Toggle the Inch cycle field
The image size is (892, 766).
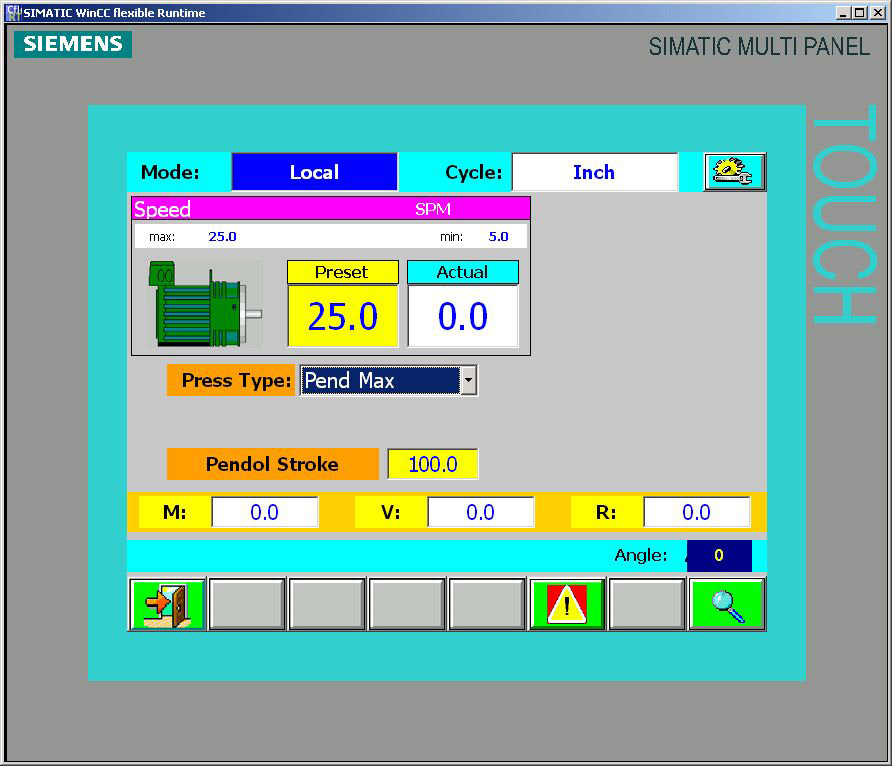point(594,172)
